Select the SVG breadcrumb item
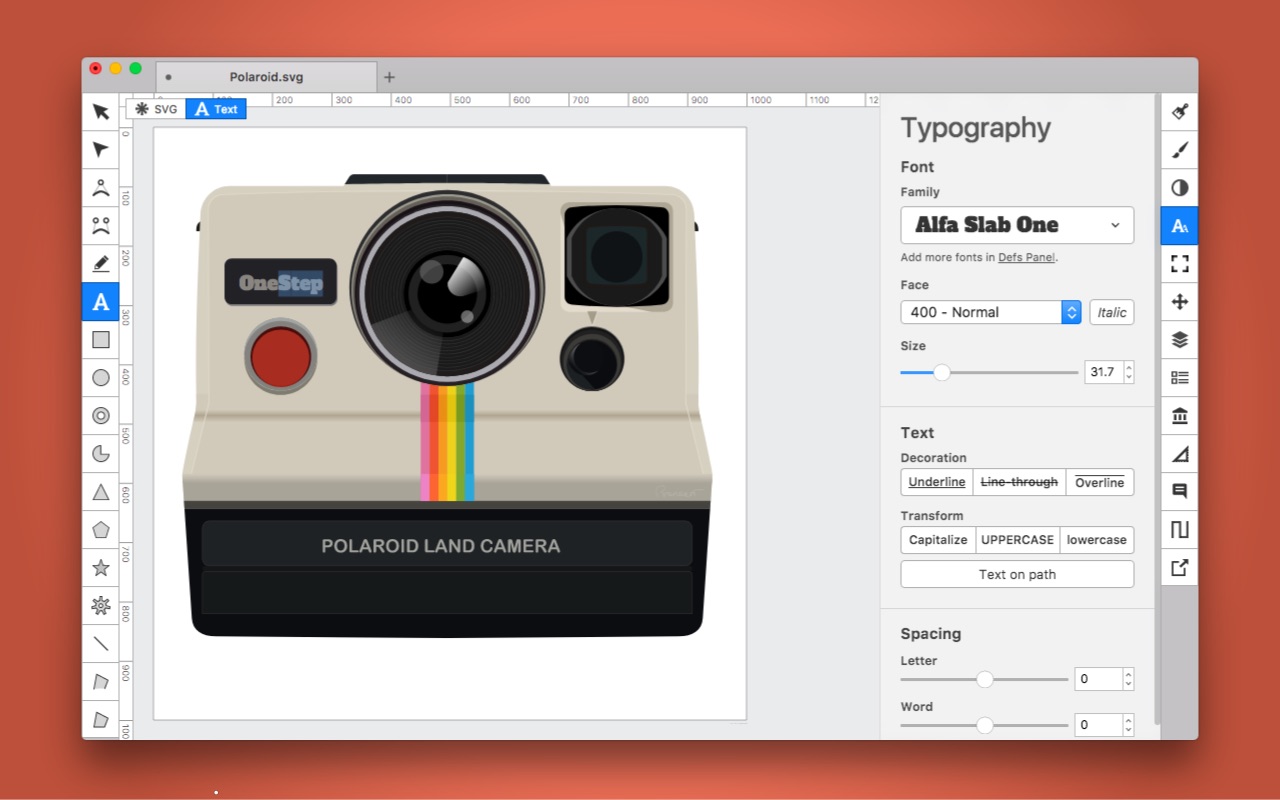 pyautogui.click(x=156, y=109)
